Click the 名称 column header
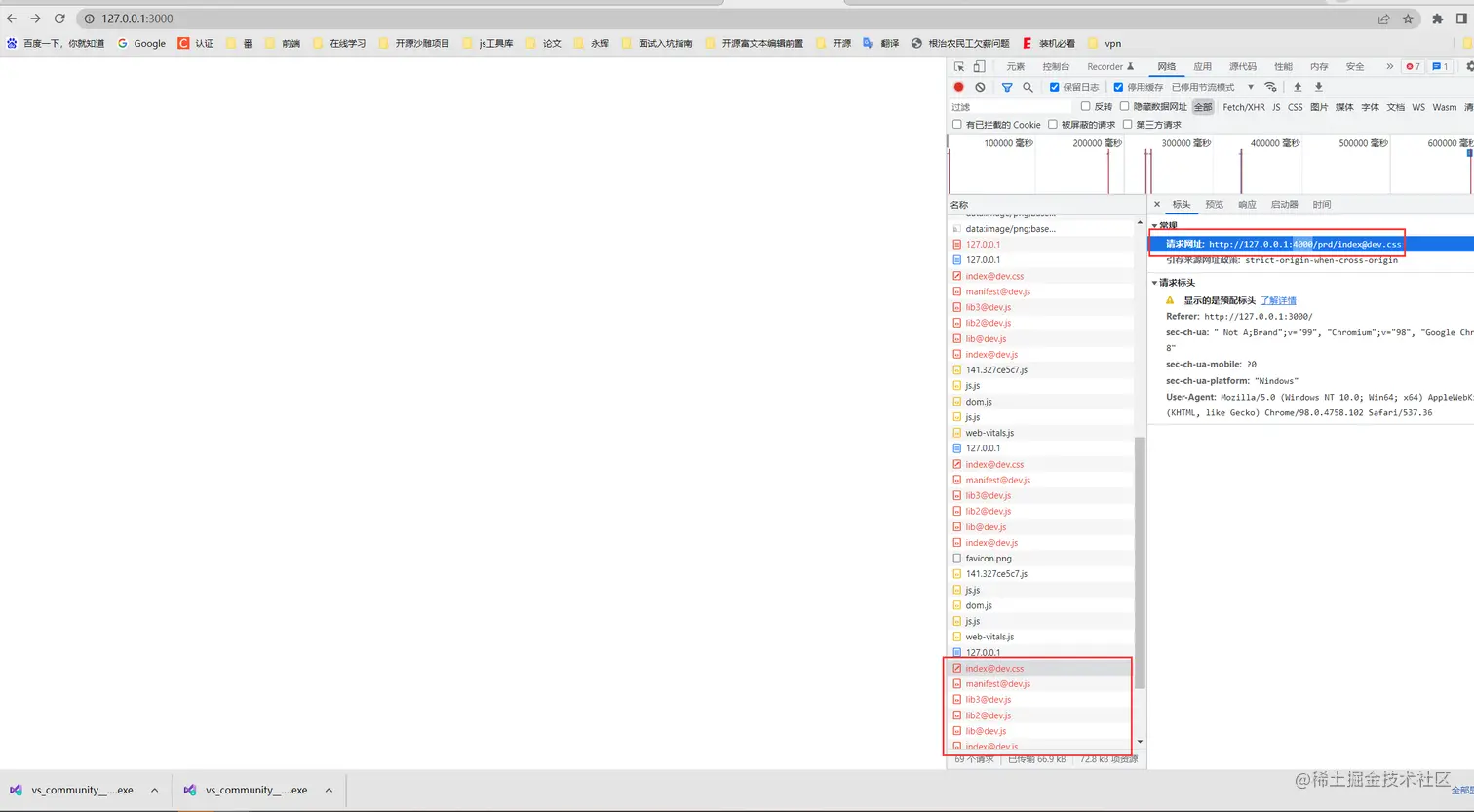The height and width of the screenshot is (812, 1474). pyautogui.click(x=1047, y=205)
